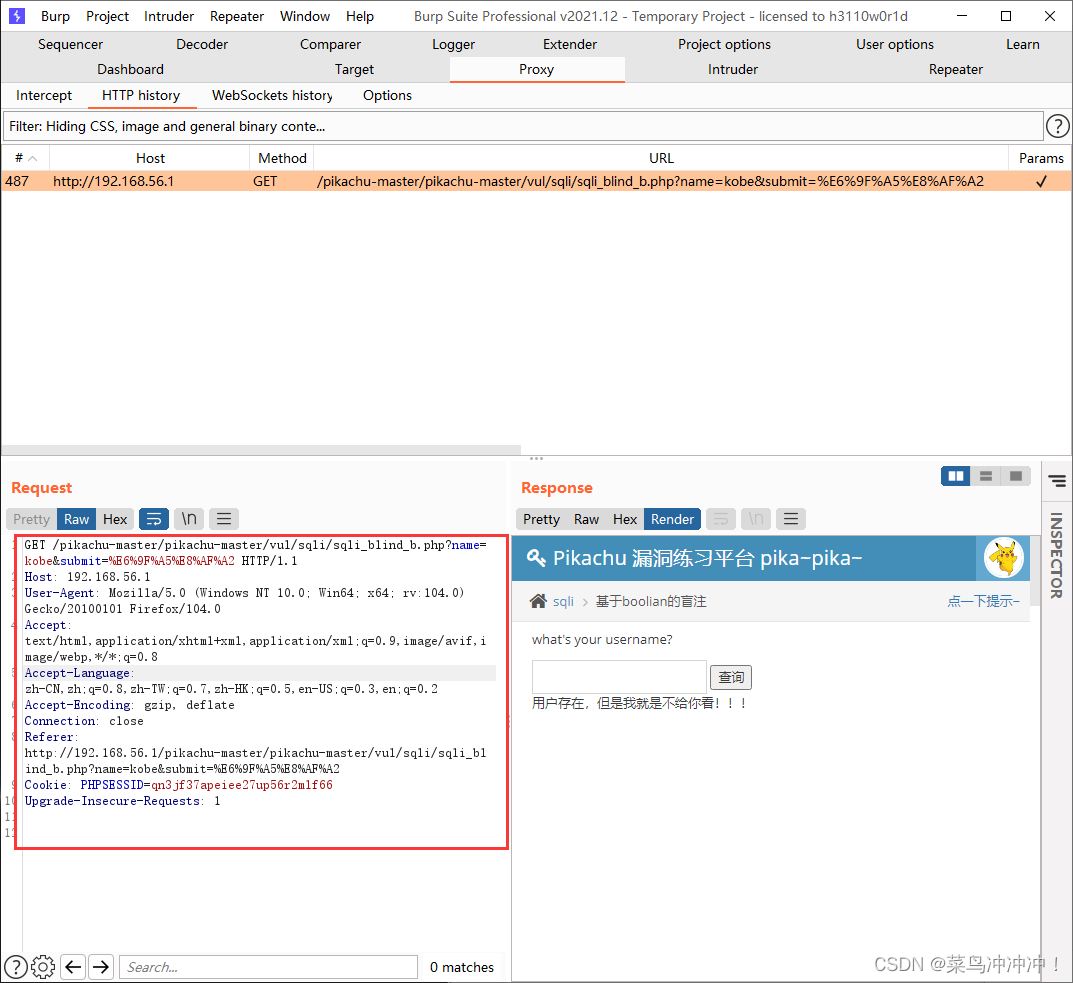Switch Response view to Raw

pyautogui.click(x=586, y=519)
